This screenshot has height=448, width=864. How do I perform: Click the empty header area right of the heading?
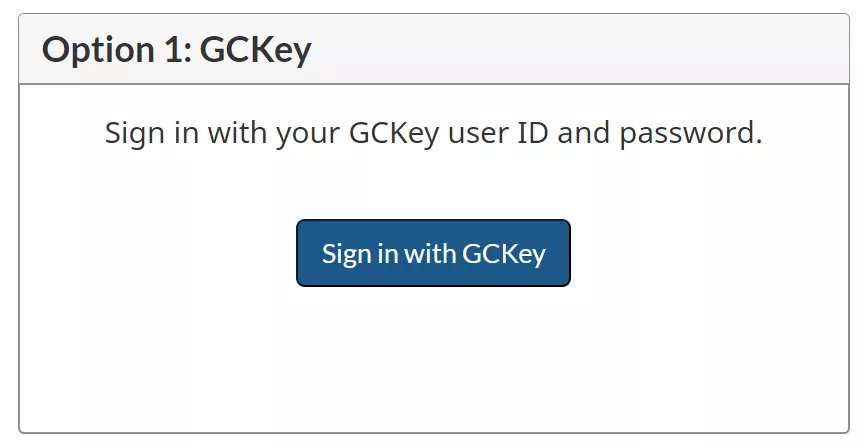pos(650,50)
